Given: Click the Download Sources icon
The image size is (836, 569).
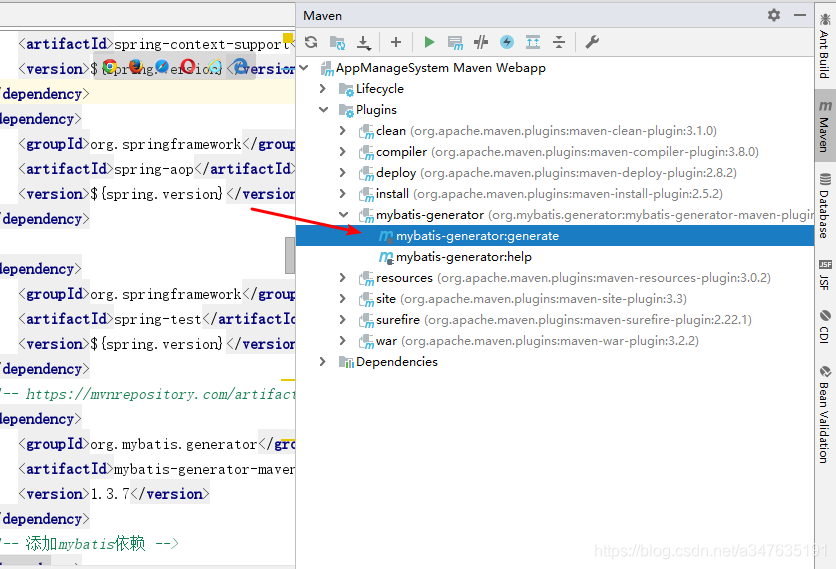Looking at the screenshot, I should pyautogui.click(x=364, y=42).
